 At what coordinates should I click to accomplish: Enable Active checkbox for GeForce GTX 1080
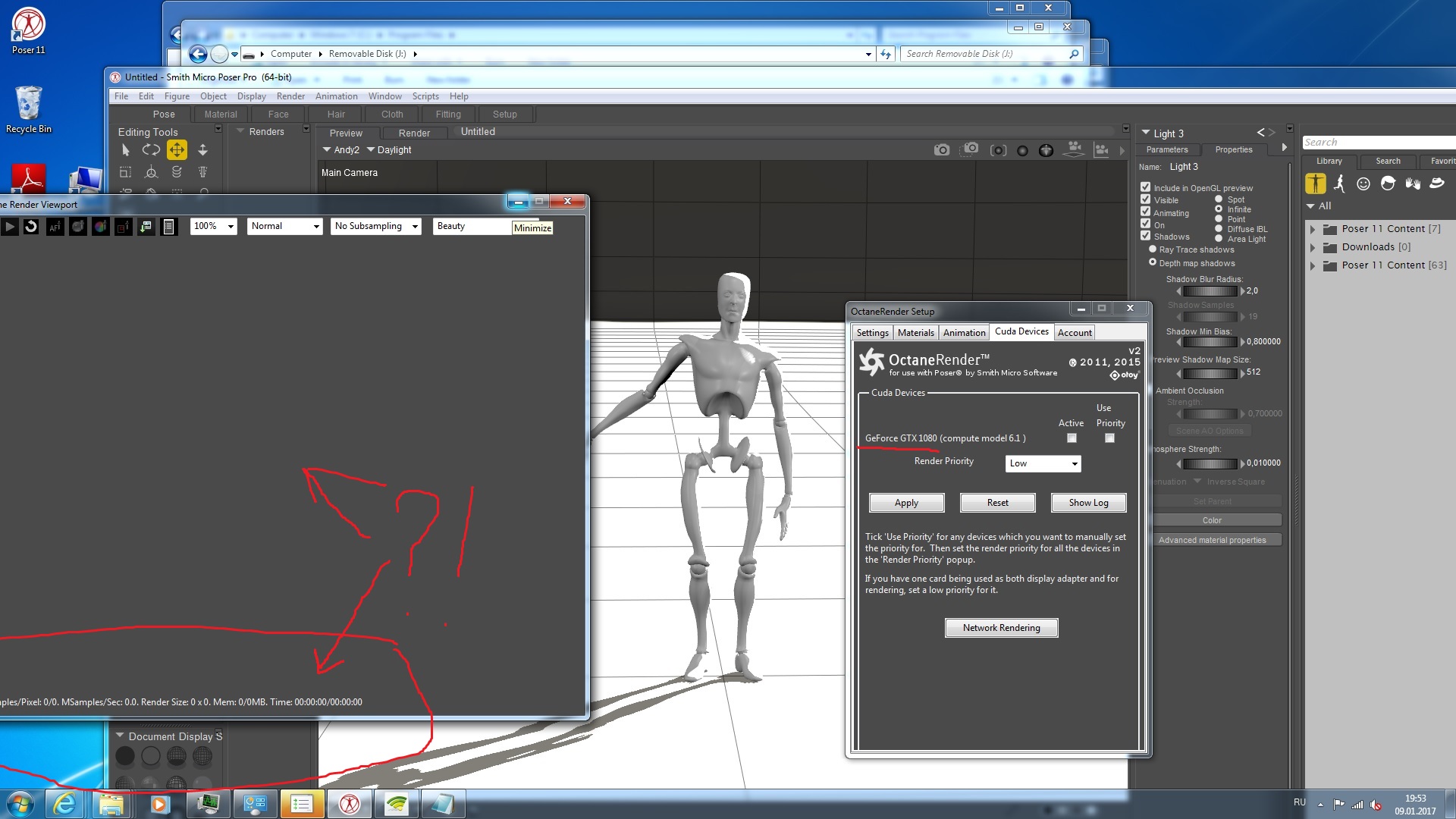tap(1072, 438)
